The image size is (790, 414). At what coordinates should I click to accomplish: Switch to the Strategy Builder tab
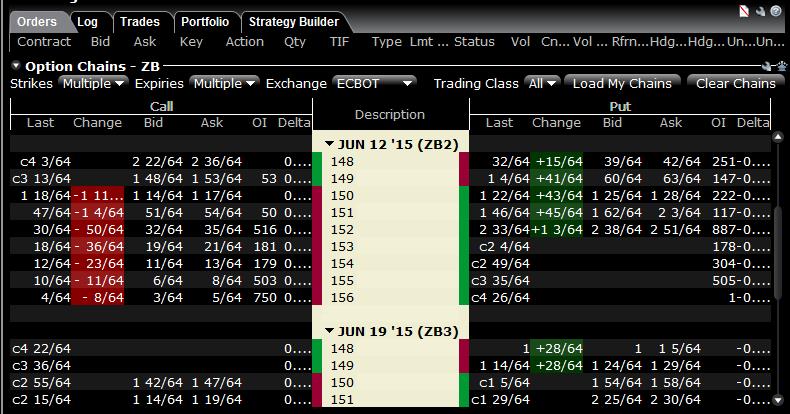pyautogui.click(x=293, y=21)
